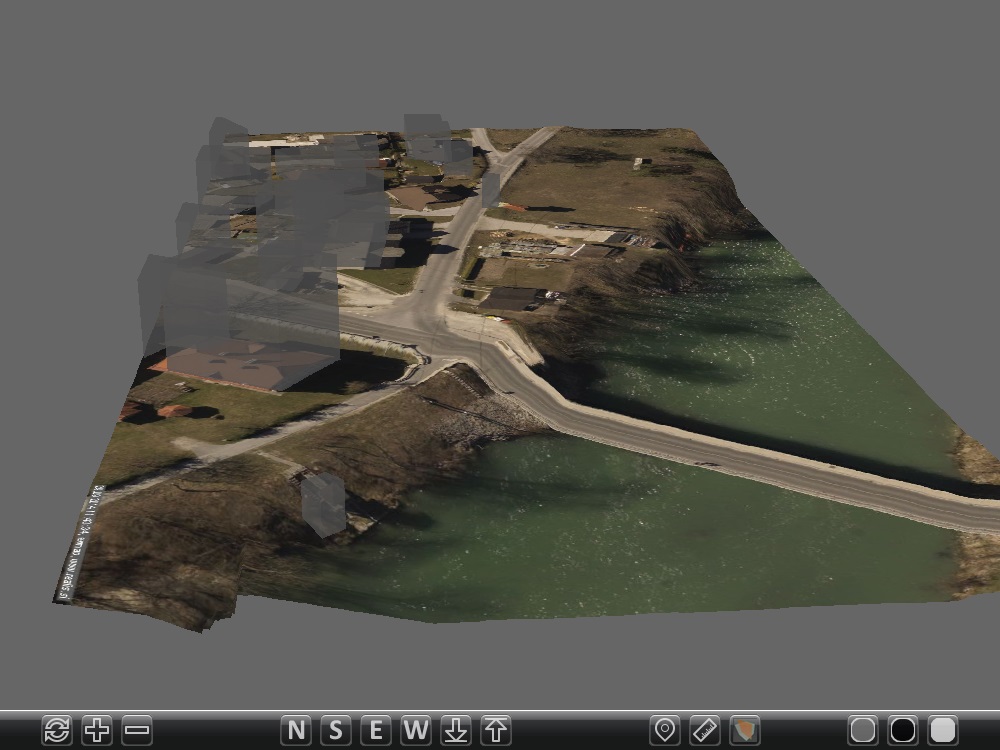Viewport: 1000px width, 750px height.
Task: Activate the ruler measurement tool
Action: coord(705,730)
